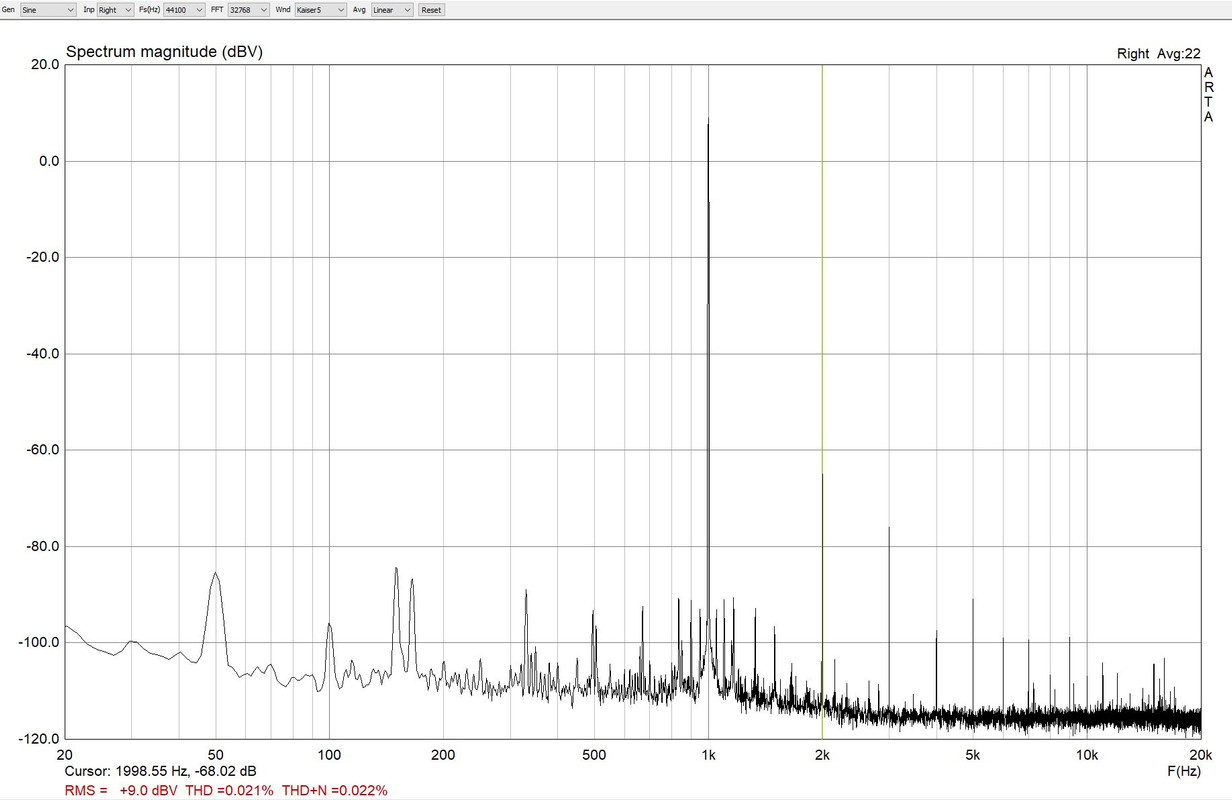Click the 'Right Avg:22' readout
Viewport: 1232px width, 800px height.
(x=1158, y=54)
